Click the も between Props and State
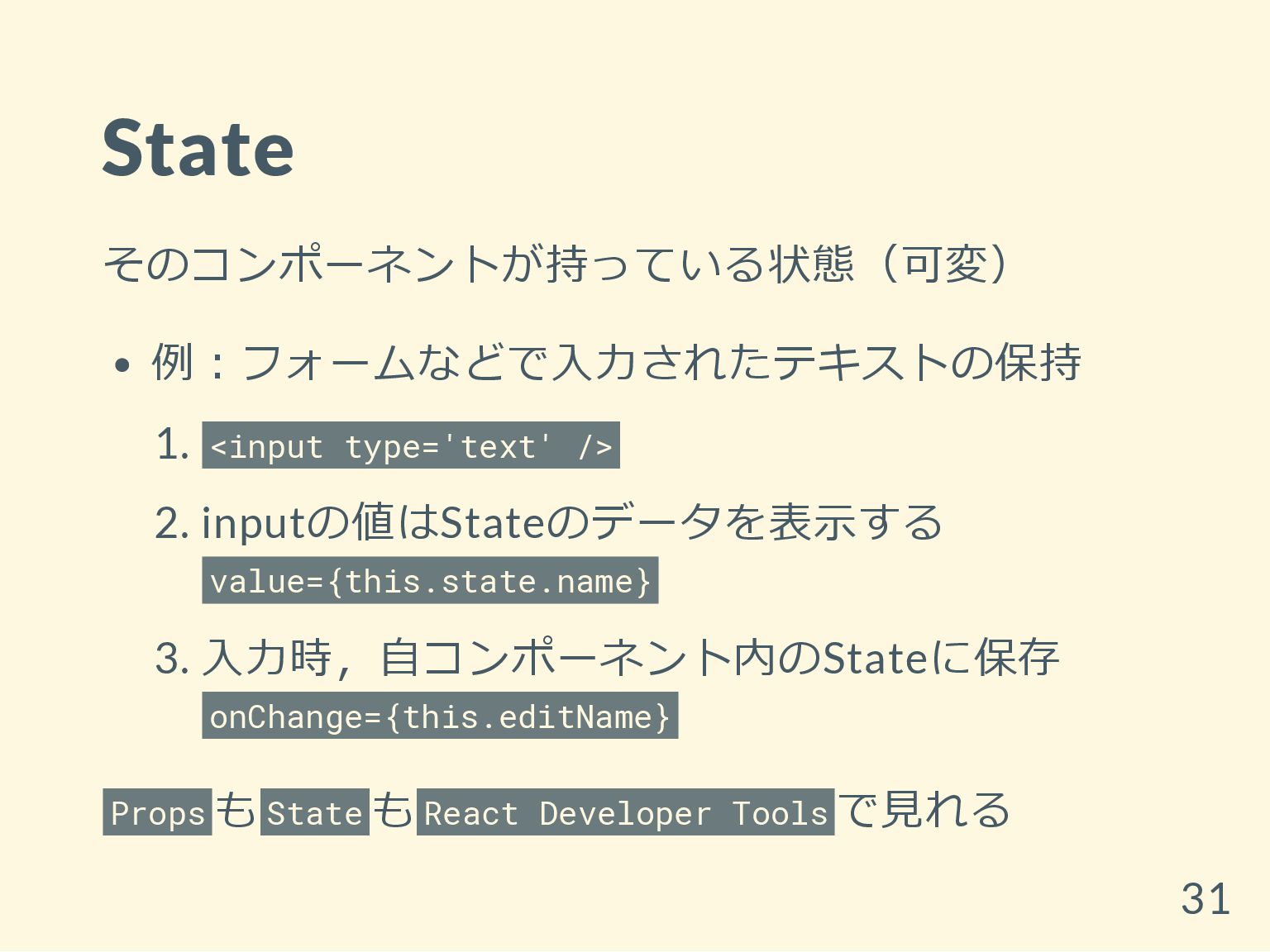Viewport: 1270px width, 952px height. tap(236, 810)
